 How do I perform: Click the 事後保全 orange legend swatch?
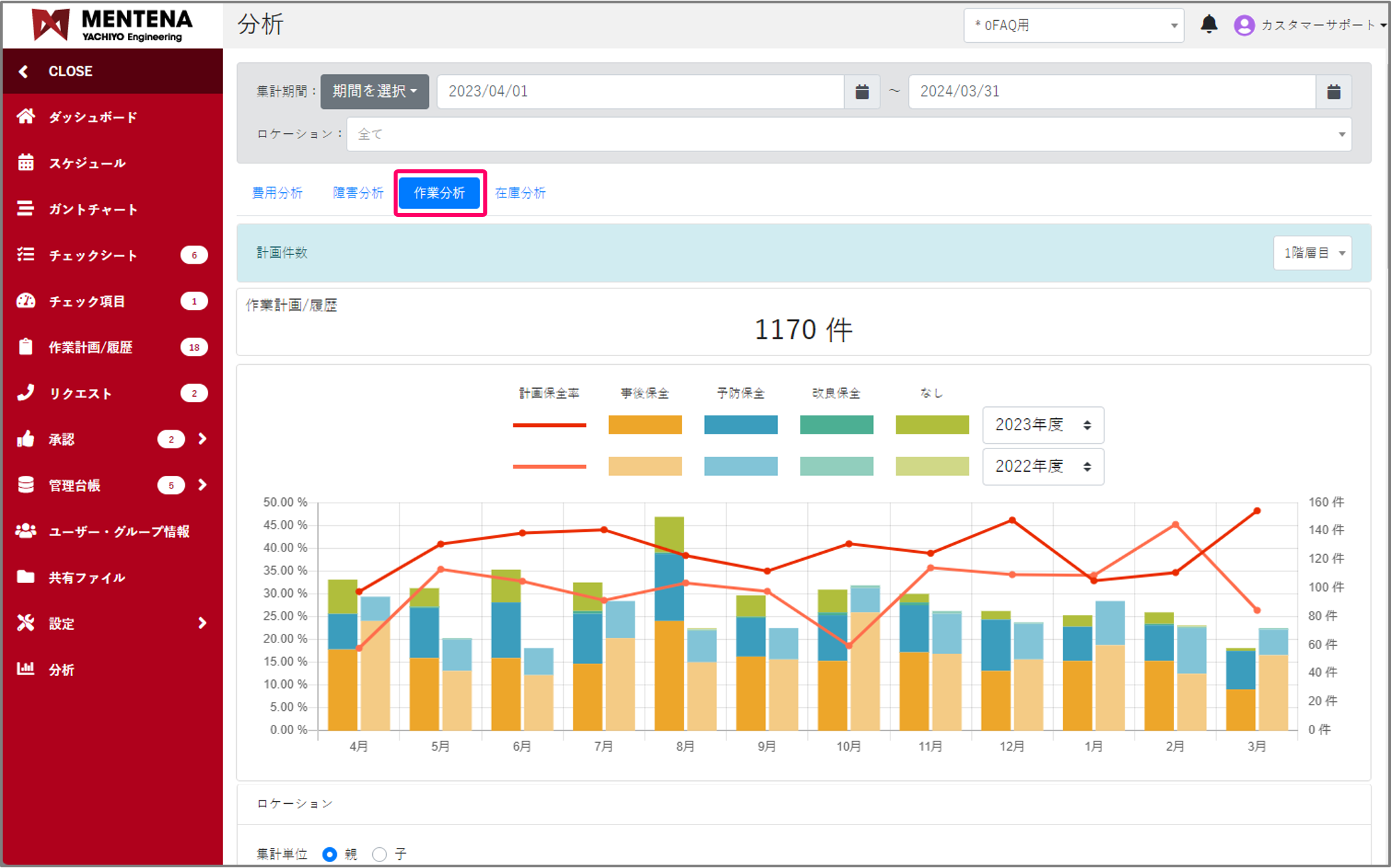[x=645, y=424]
